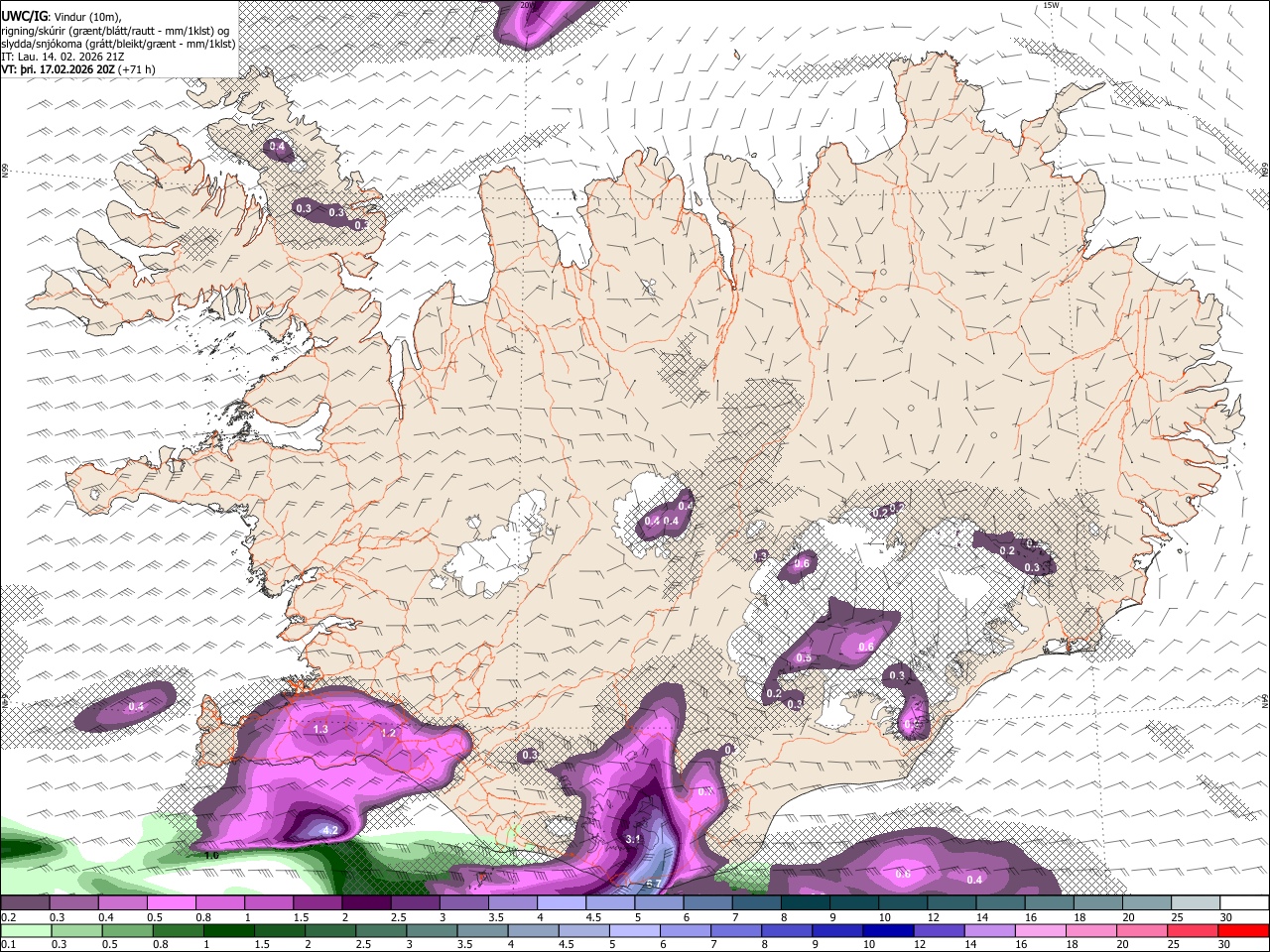
Task: Pick the navy blue swatch labeled 10, lower legend
Action: [888, 930]
